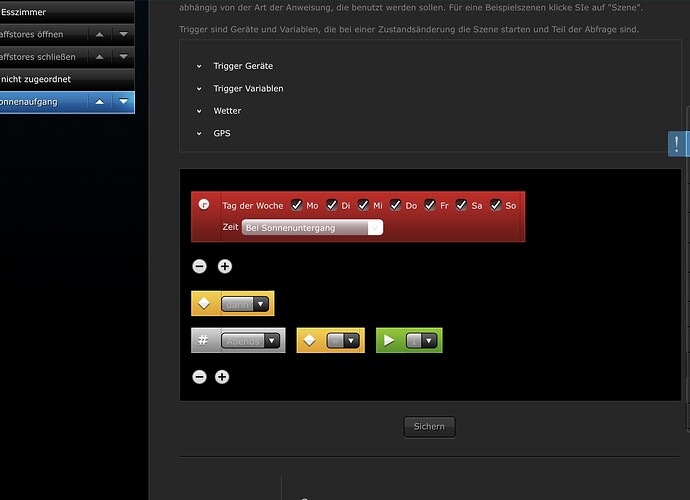This screenshot has height=500, width=690.
Task: Disable the So weekday checkbox
Action: point(495,205)
